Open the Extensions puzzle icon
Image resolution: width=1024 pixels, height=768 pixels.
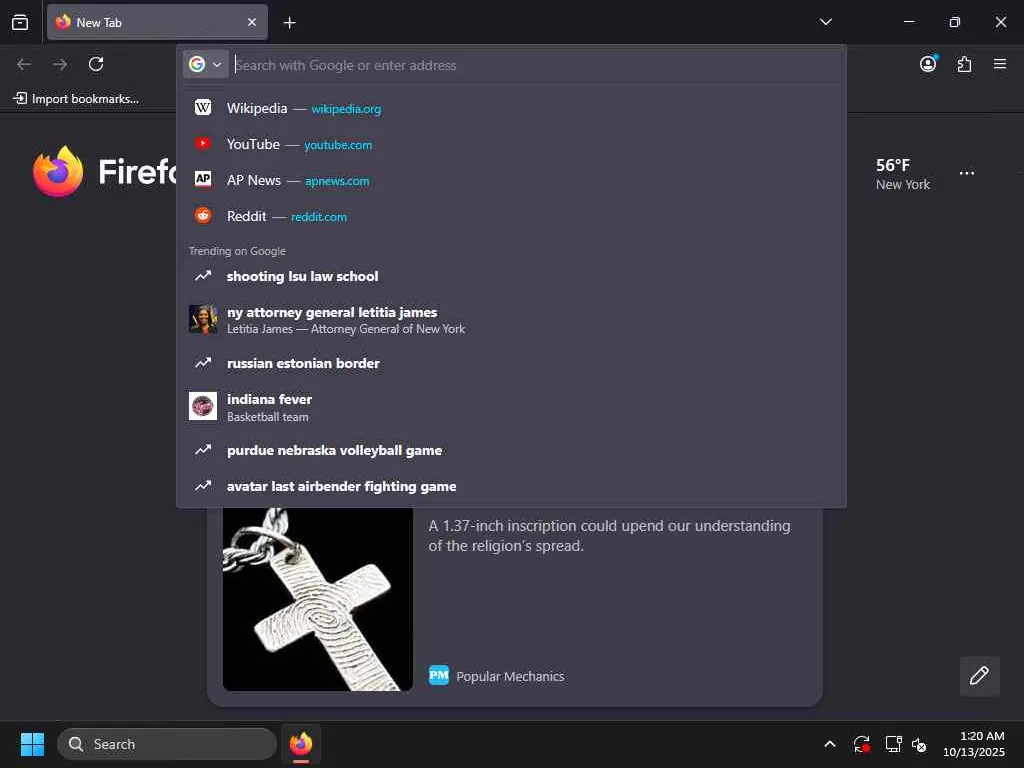point(964,64)
